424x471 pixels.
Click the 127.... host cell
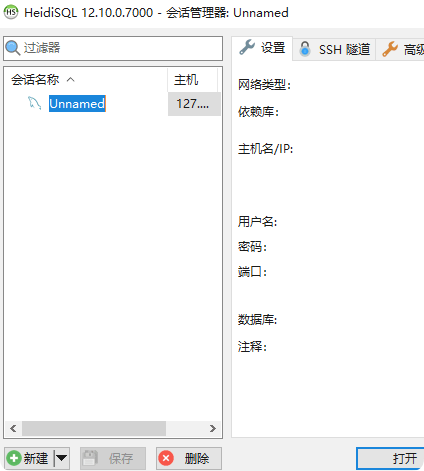[194, 104]
